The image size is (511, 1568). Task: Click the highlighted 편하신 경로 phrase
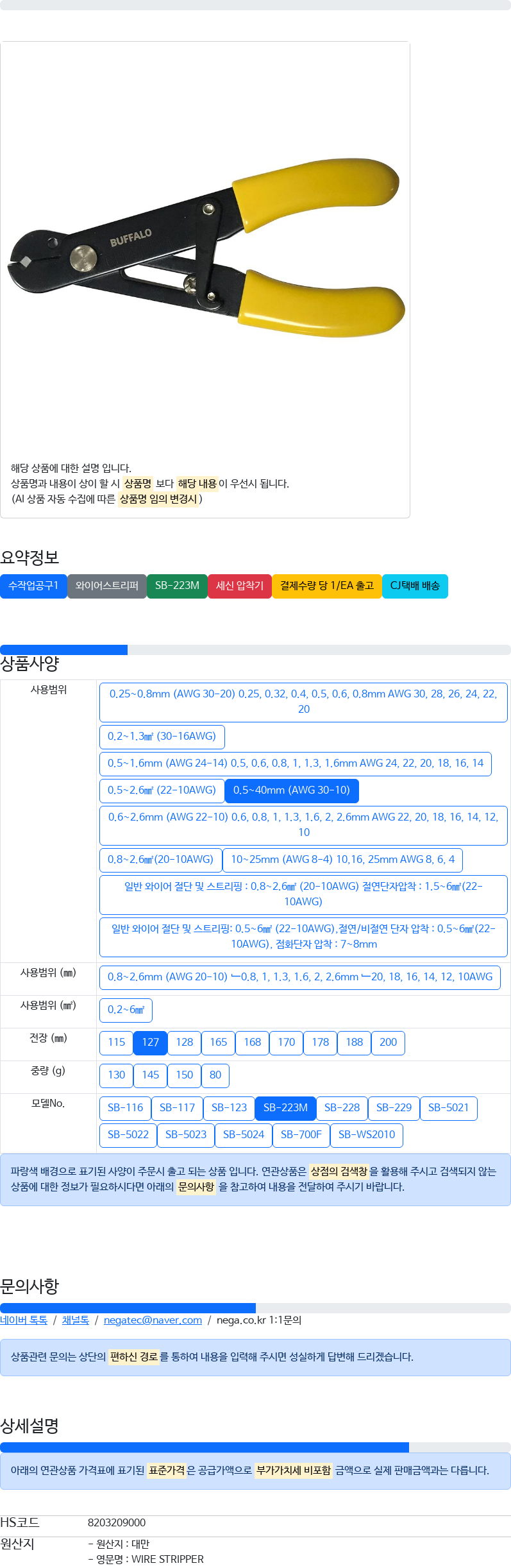[x=134, y=1357]
